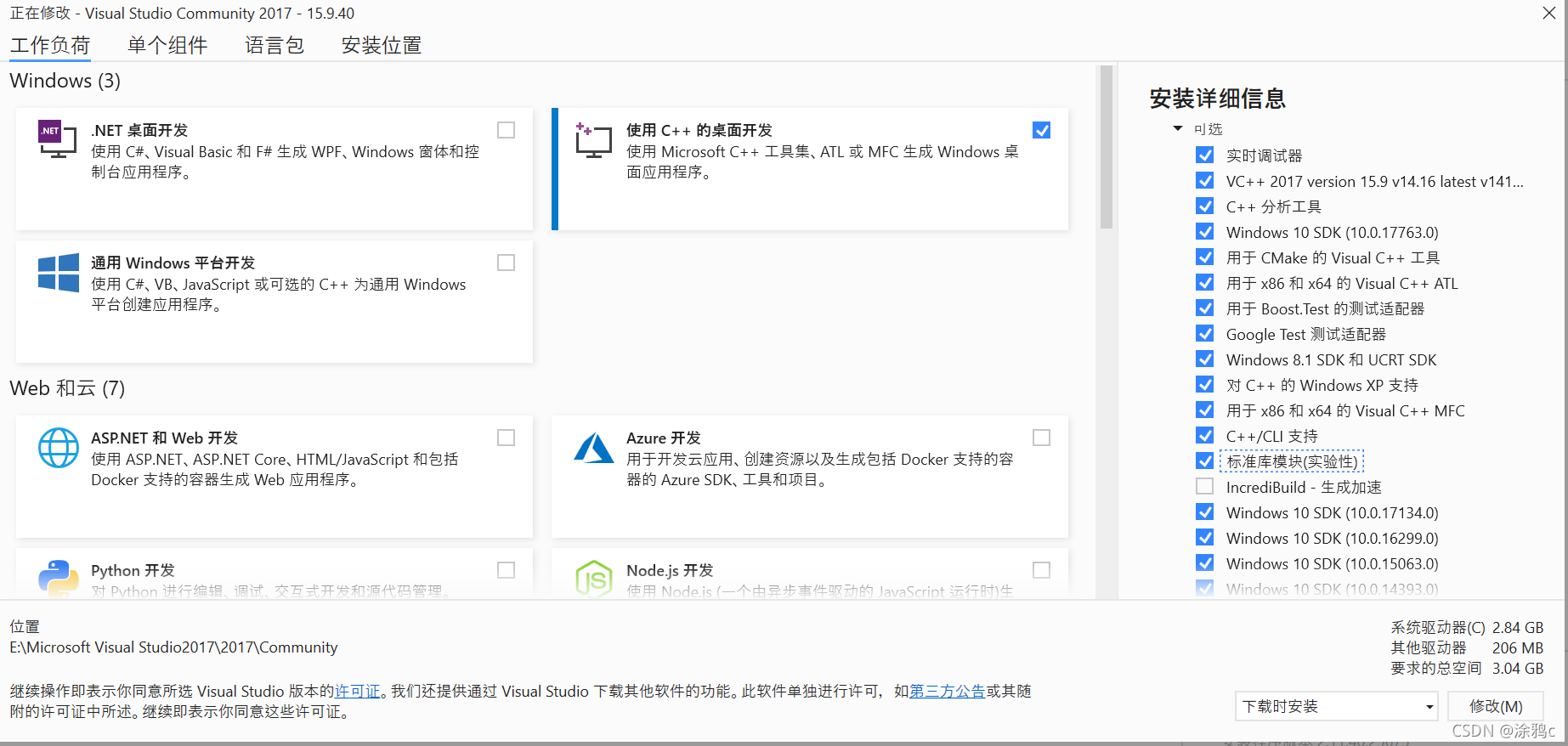This screenshot has width=1568, height=746.
Task: Check the ASP.NET 和 Web 开发 checkbox
Action: click(507, 438)
